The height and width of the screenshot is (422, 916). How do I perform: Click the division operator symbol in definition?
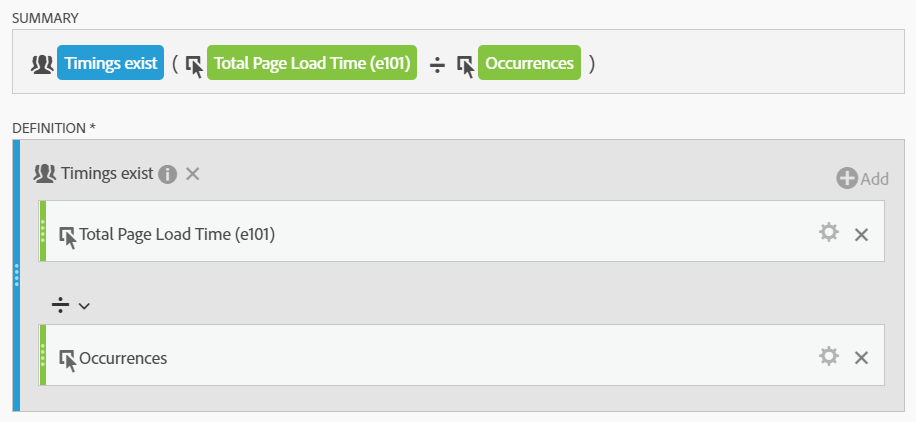pyautogui.click(x=60, y=305)
